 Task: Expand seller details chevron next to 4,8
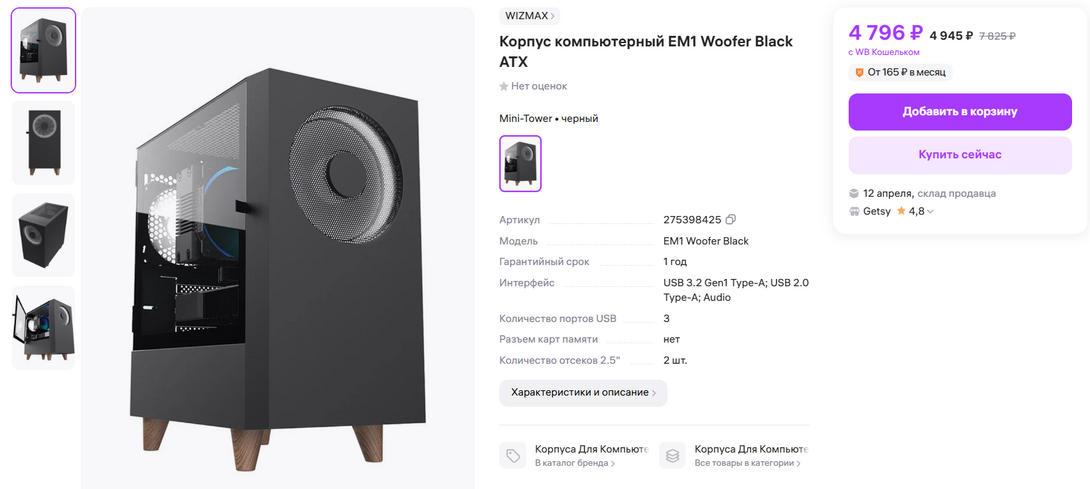pyautogui.click(x=931, y=212)
